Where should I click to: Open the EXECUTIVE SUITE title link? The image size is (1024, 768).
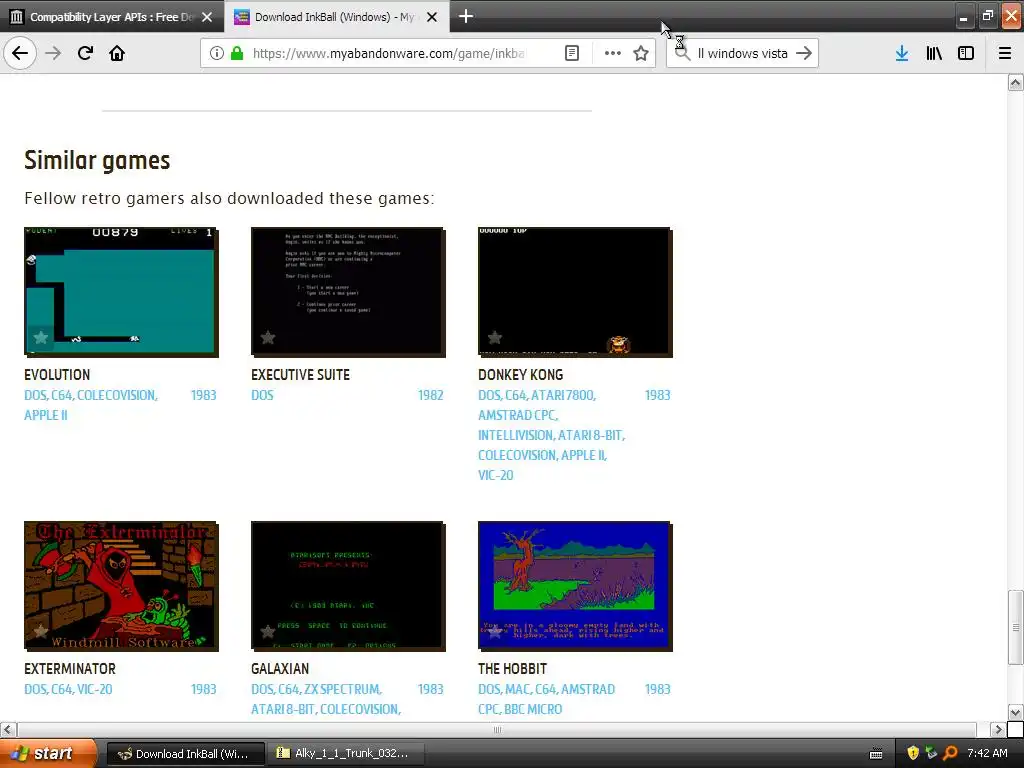pos(300,375)
